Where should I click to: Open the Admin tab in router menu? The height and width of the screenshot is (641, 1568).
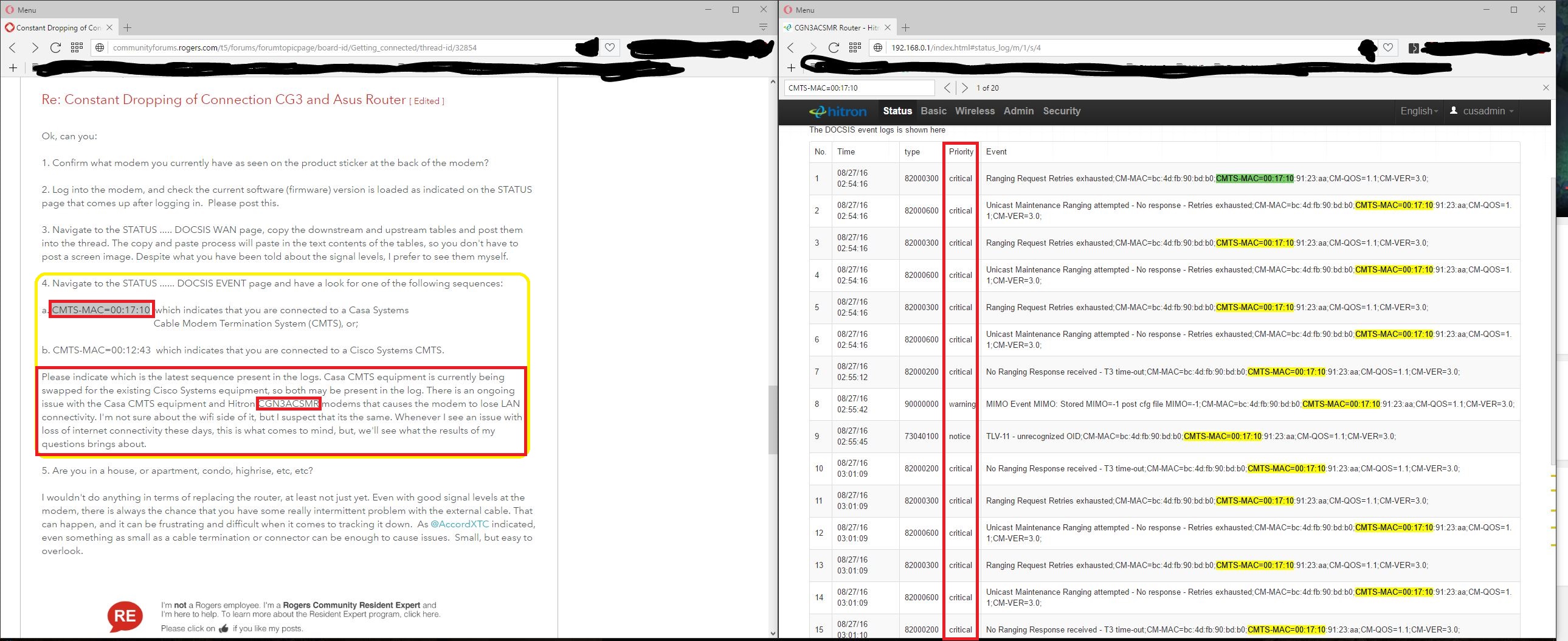[x=1018, y=111]
